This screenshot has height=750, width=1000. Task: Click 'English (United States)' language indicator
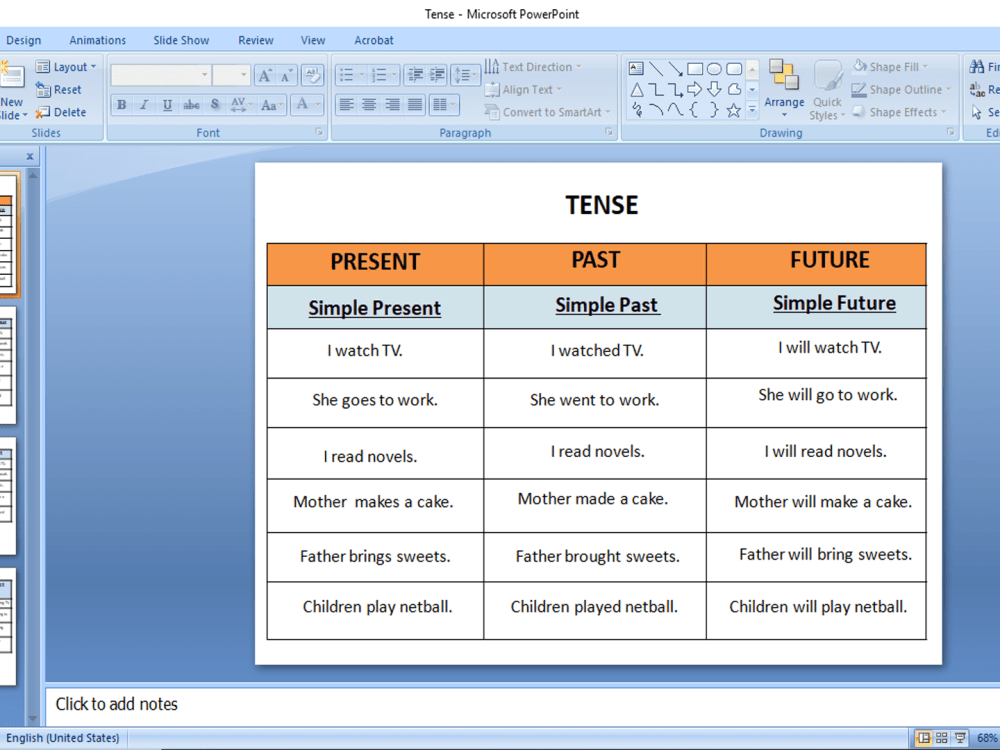click(62, 738)
